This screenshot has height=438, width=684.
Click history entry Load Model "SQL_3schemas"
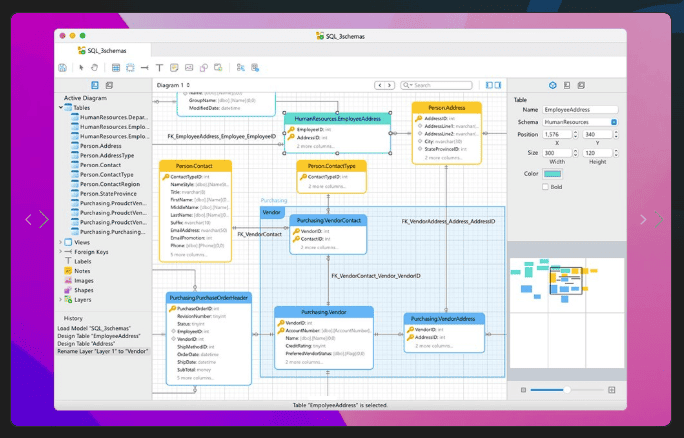94,328
